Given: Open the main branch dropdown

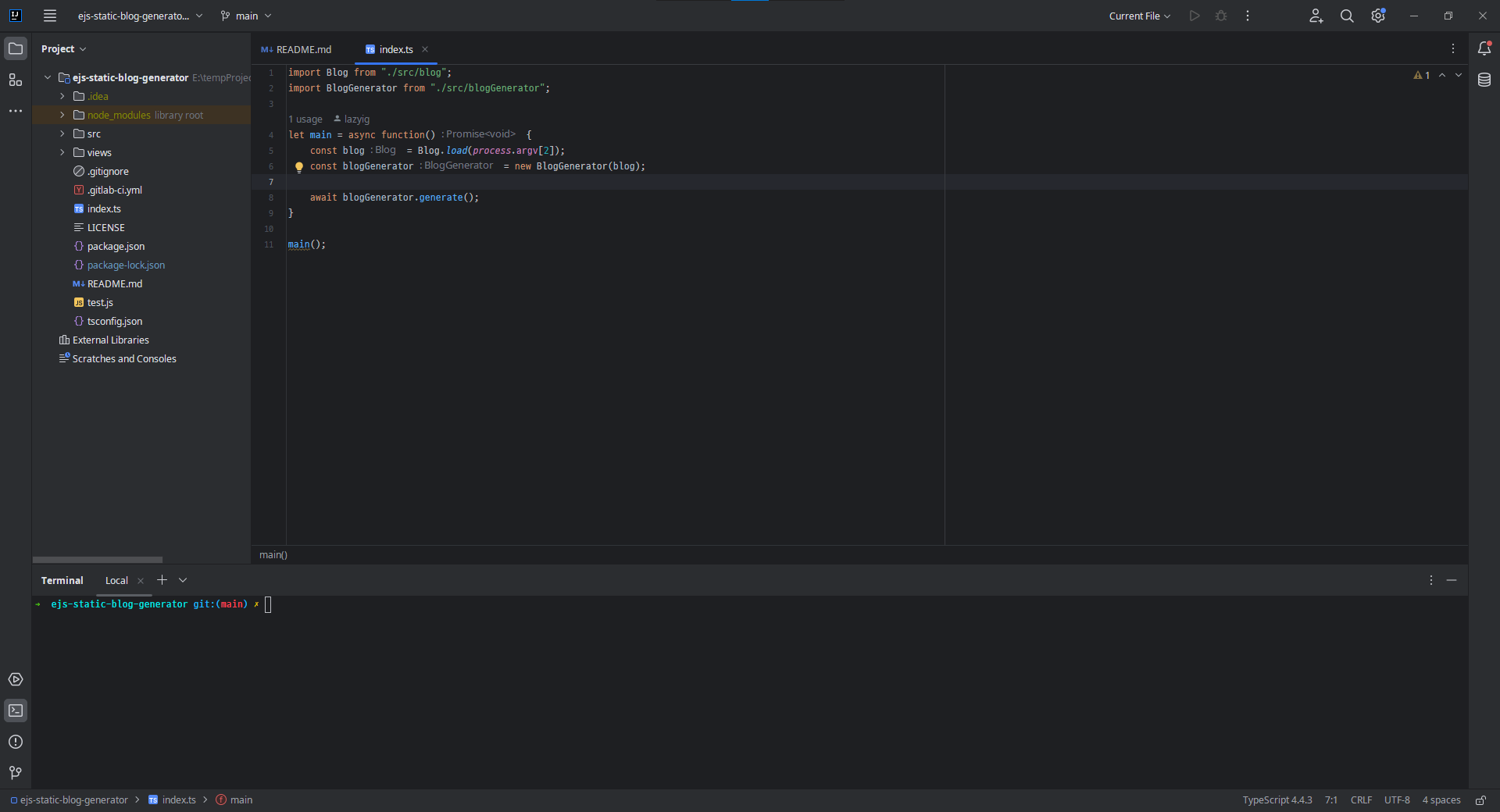Looking at the screenshot, I should pos(246,16).
